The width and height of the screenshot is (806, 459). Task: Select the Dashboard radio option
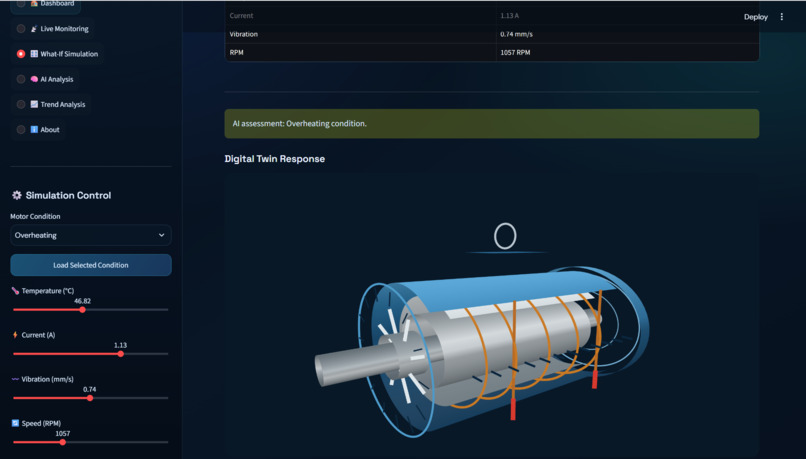coord(21,3)
